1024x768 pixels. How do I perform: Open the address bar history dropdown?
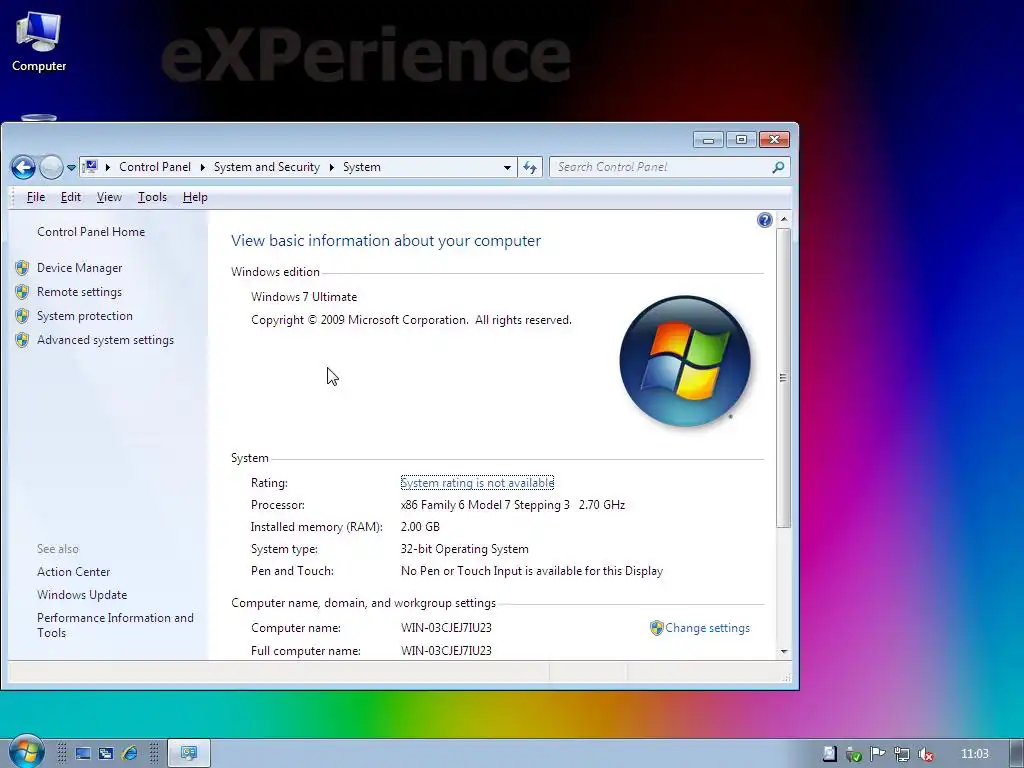click(x=507, y=168)
